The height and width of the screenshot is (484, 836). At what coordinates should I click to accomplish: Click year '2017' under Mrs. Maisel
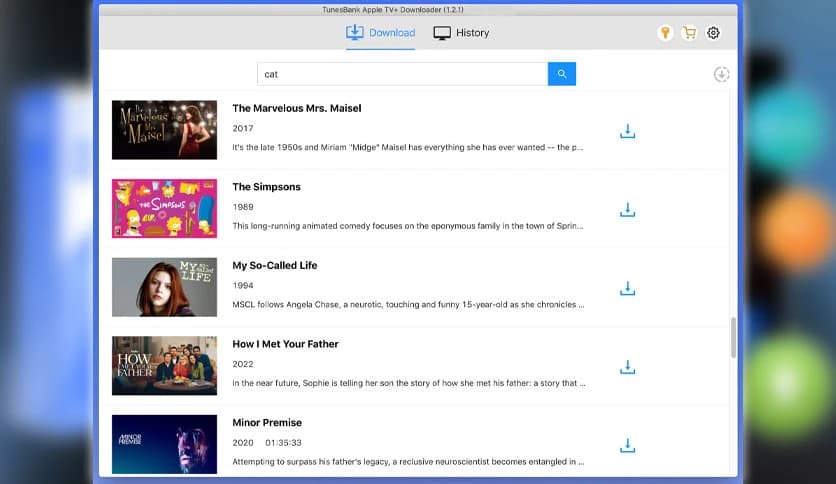click(243, 128)
